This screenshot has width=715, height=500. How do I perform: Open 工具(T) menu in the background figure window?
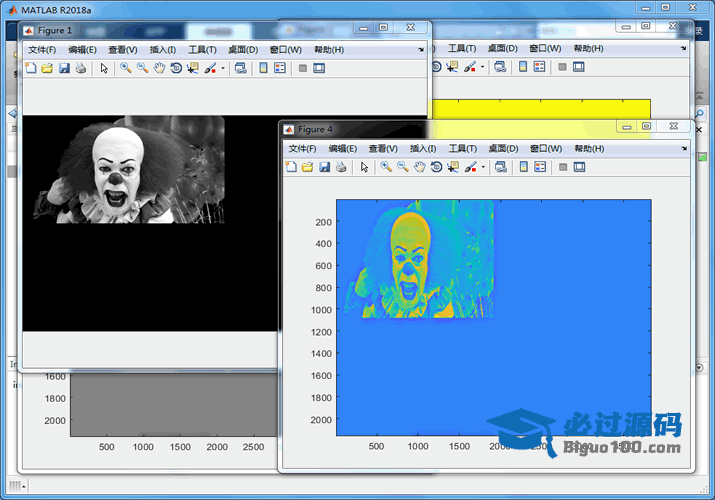pyautogui.click(x=462, y=48)
